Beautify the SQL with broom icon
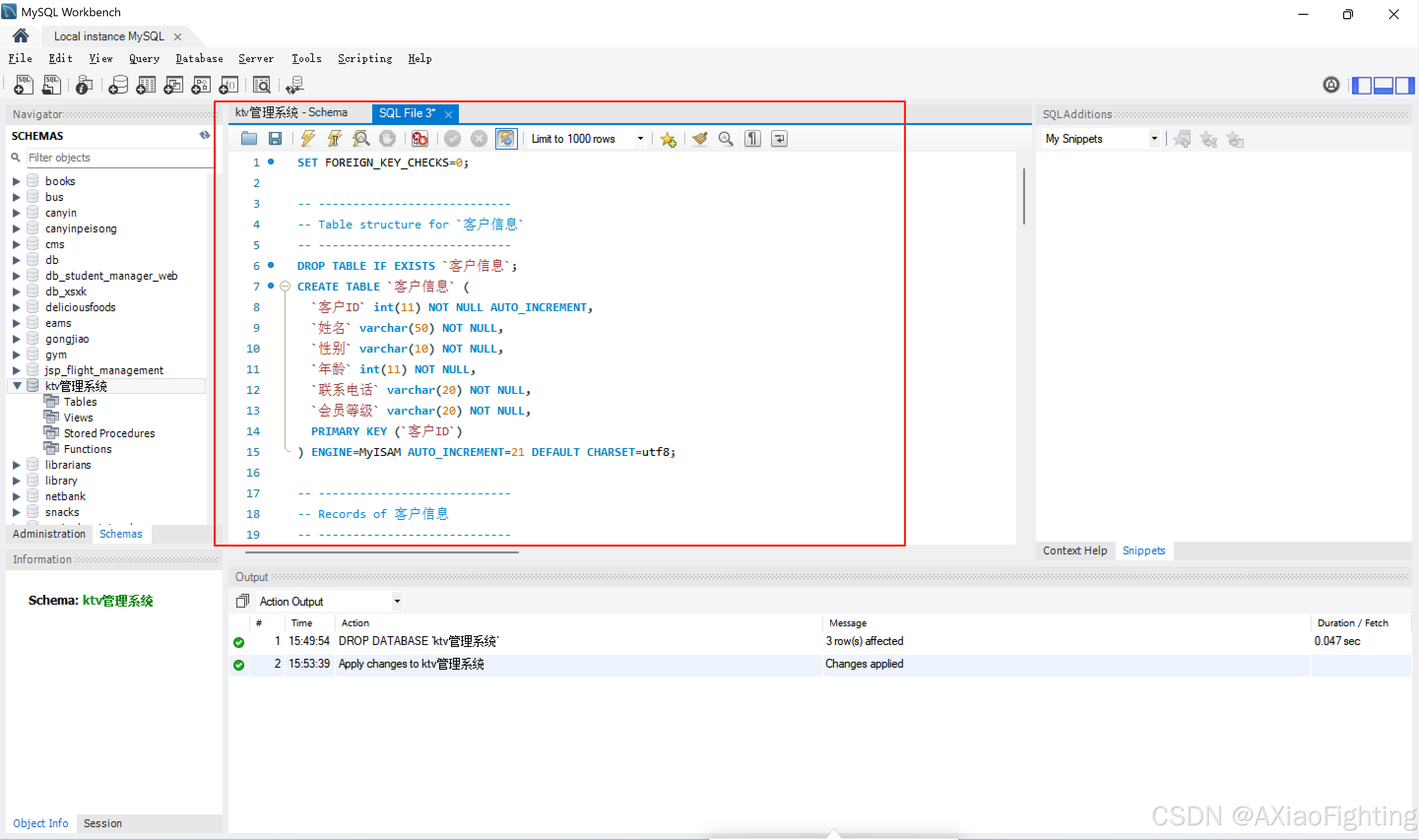This screenshot has height=840, width=1419. point(700,139)
